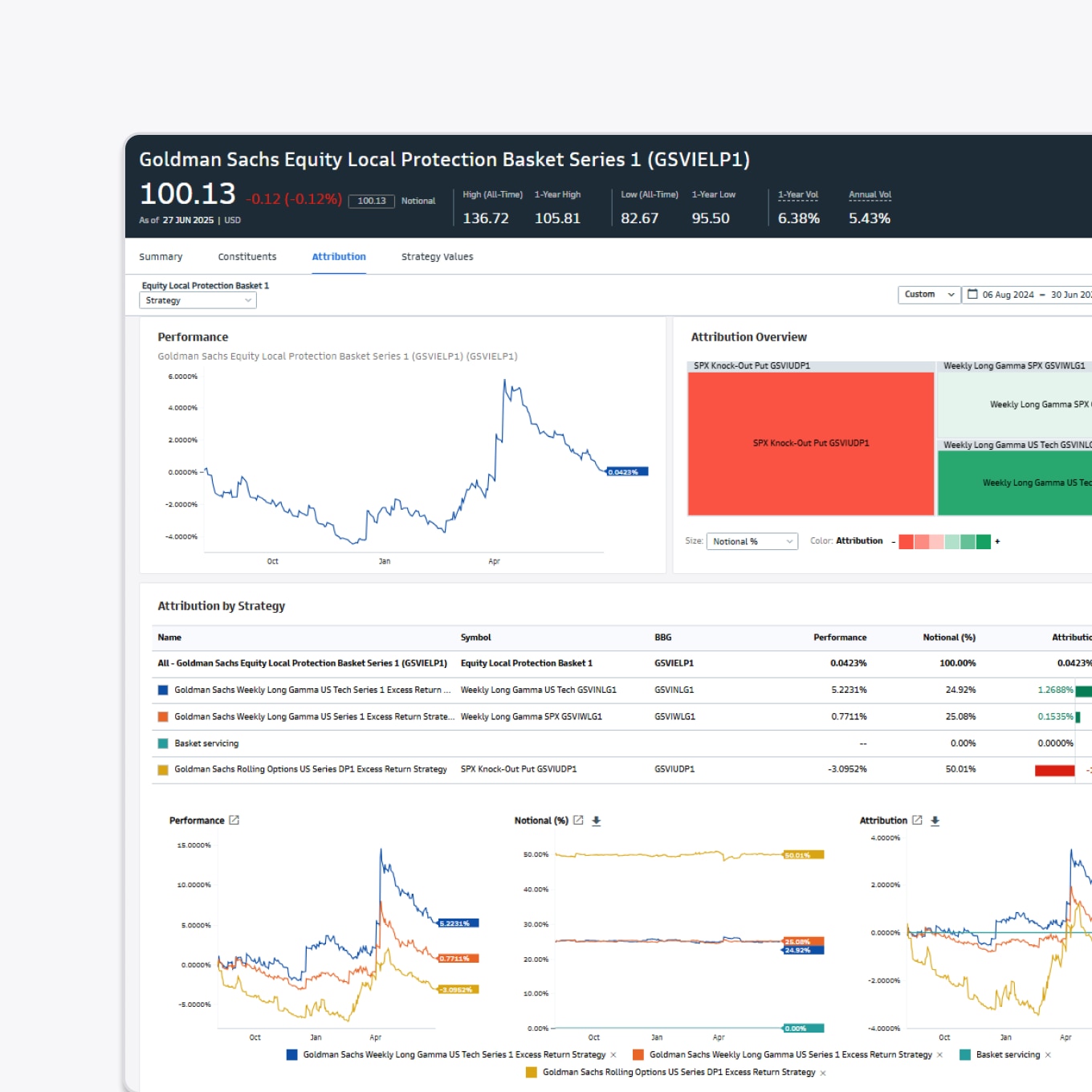Click the GSVINLG1 BBG cell
This screenshot has height=1092, width=1092.
674,691
